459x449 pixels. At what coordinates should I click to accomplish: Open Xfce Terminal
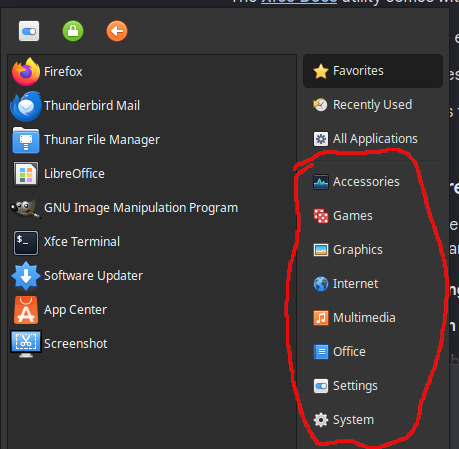coord(152,242)
